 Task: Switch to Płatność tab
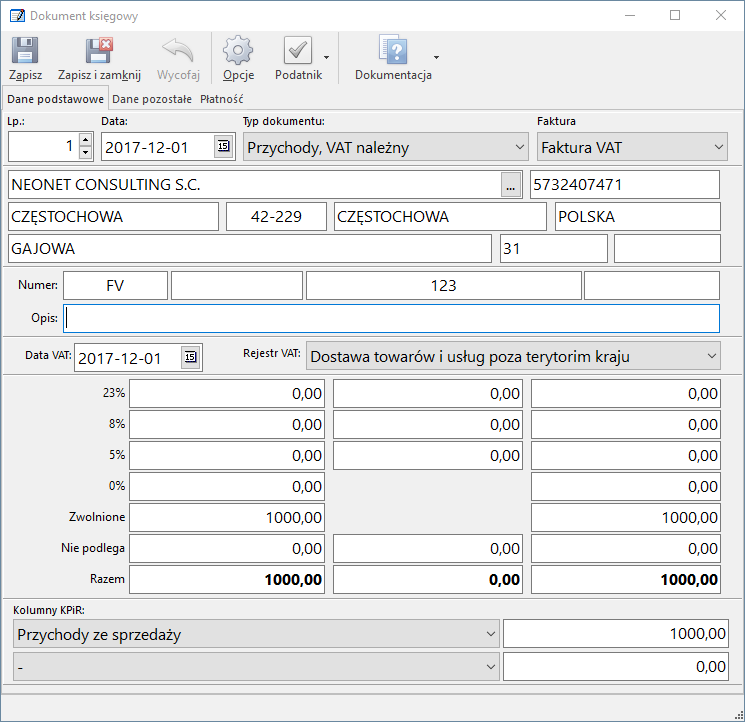222,99
